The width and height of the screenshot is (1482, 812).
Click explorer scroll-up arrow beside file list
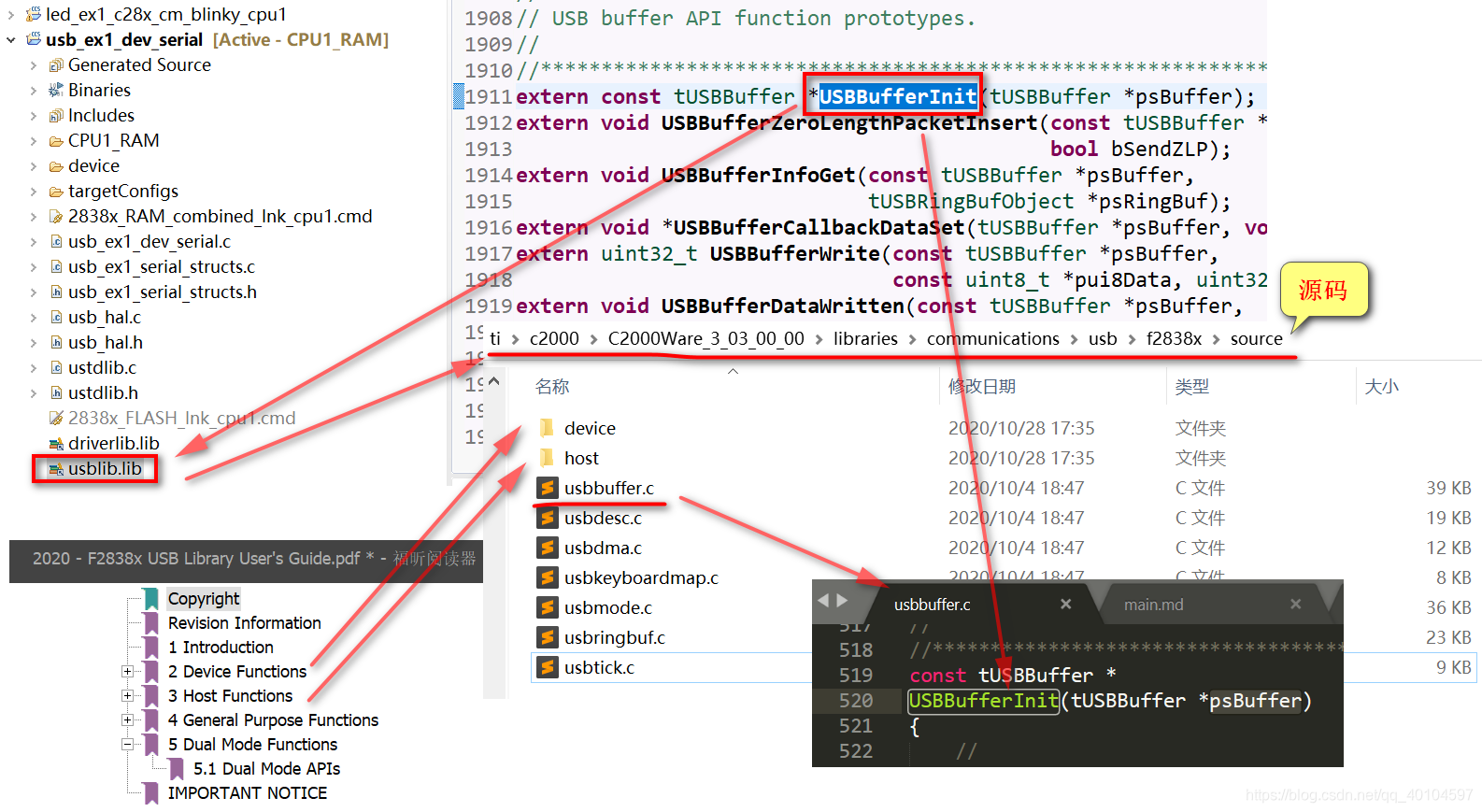494,380
